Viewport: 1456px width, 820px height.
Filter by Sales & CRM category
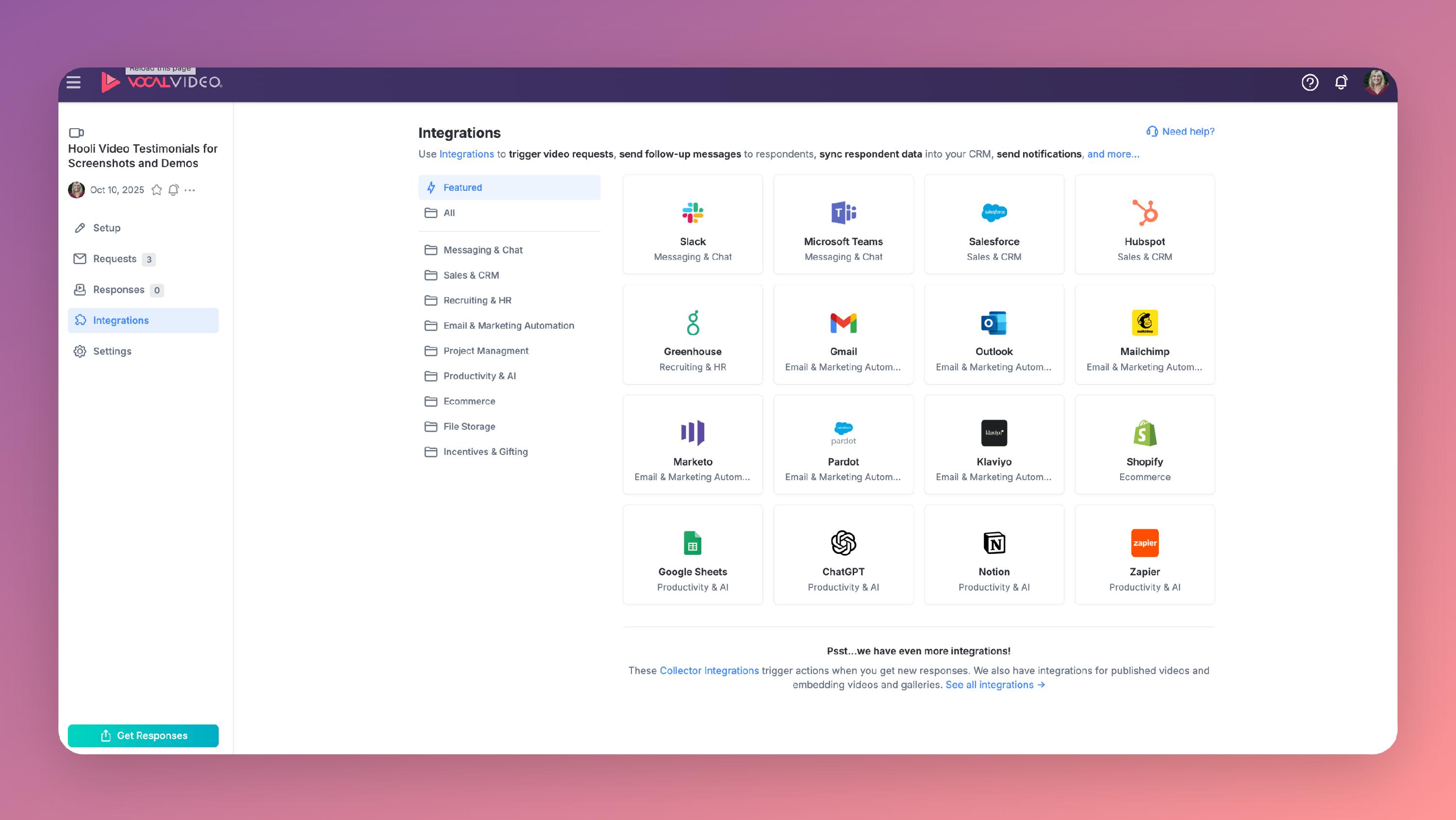click(471, 275)
